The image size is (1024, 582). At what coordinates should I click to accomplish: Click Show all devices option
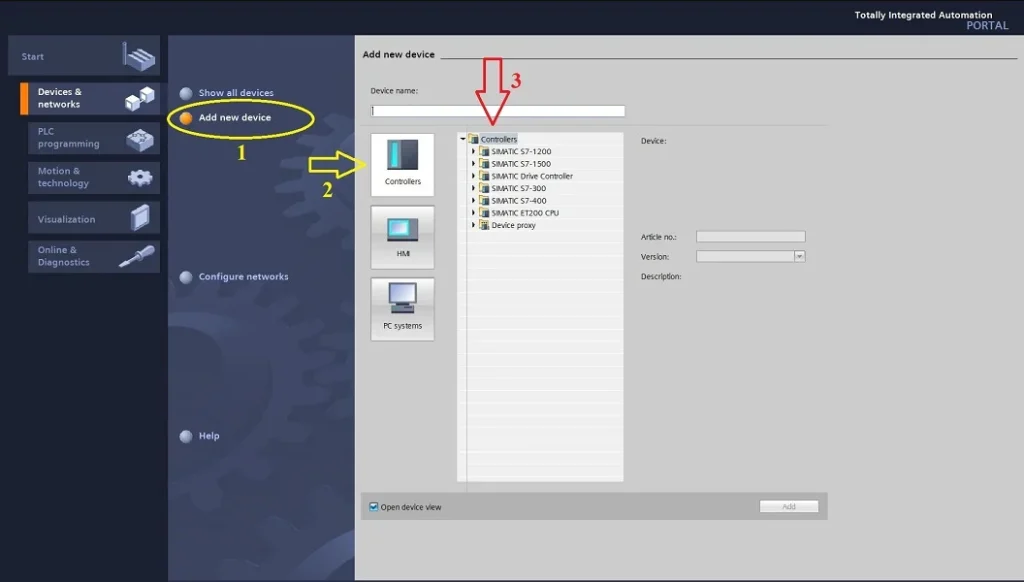click(x=235, y=93)
